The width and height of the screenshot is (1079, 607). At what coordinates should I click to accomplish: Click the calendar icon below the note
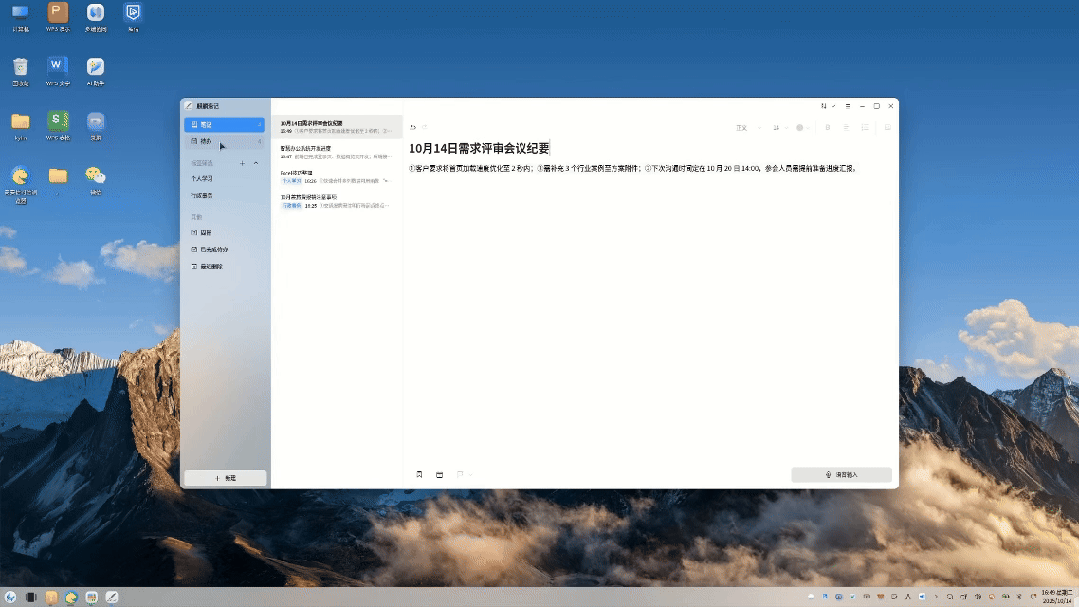click(439, 474)
